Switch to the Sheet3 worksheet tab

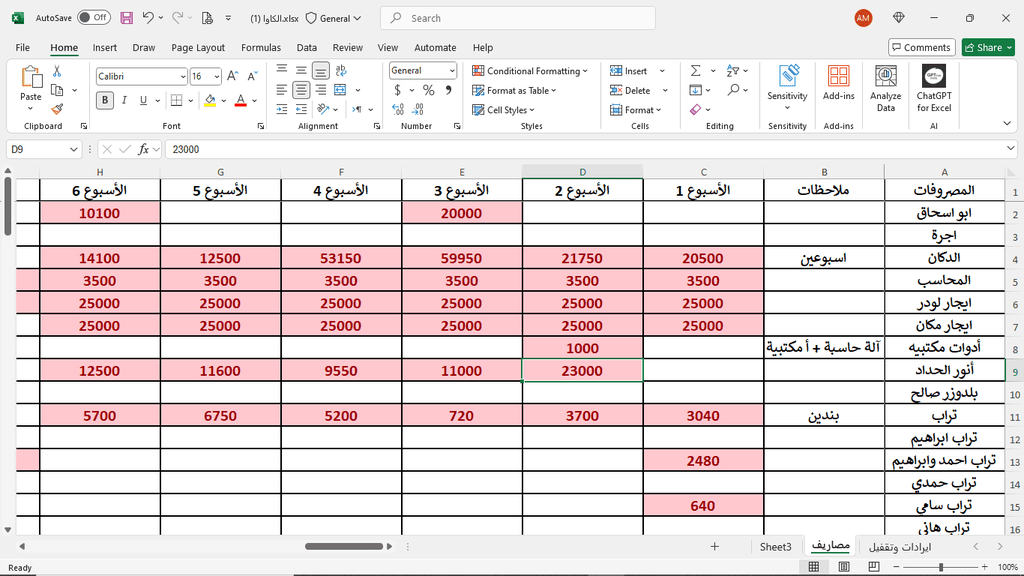(x=775, y=547)
